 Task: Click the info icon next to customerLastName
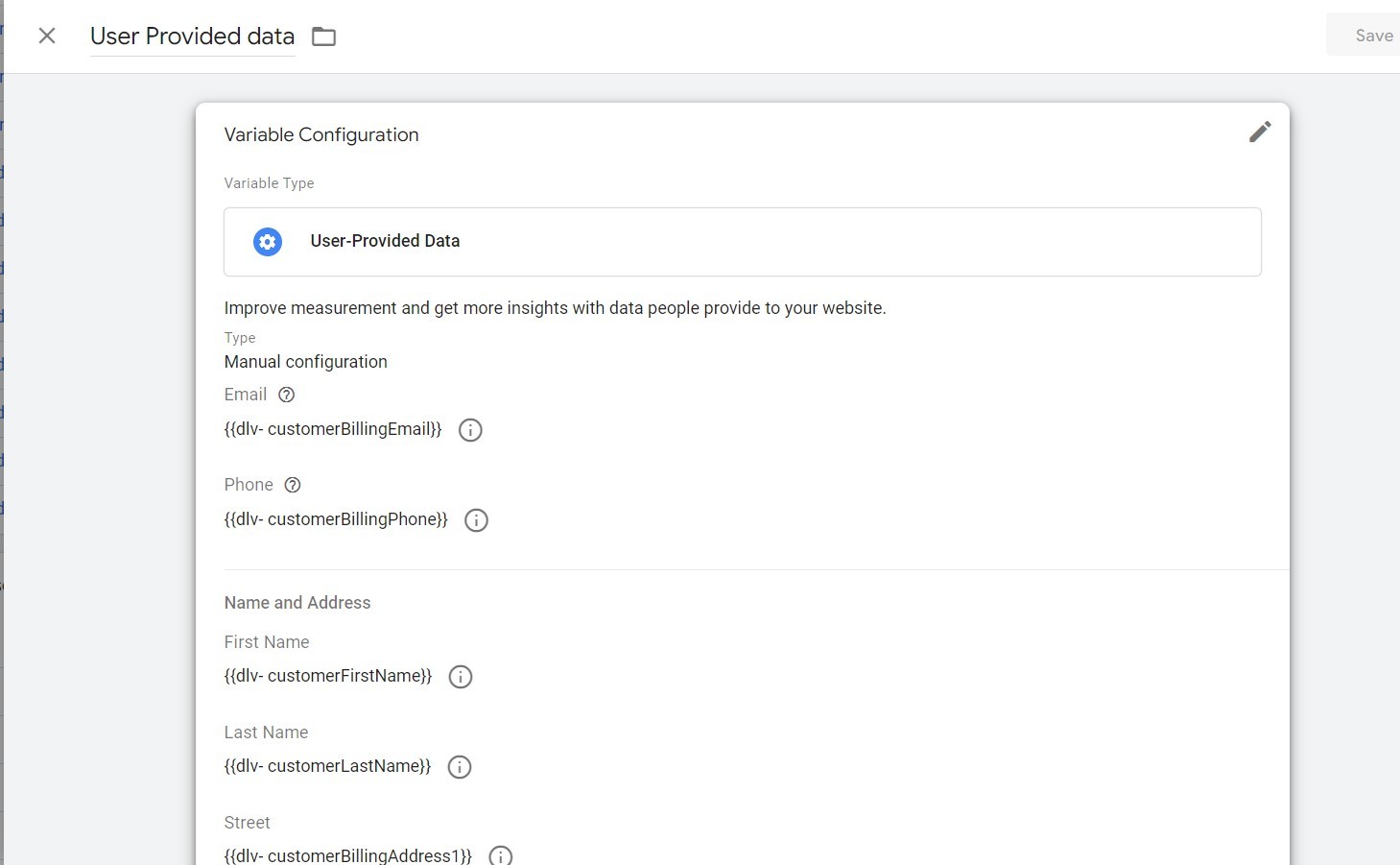click(x=459, y=767)
